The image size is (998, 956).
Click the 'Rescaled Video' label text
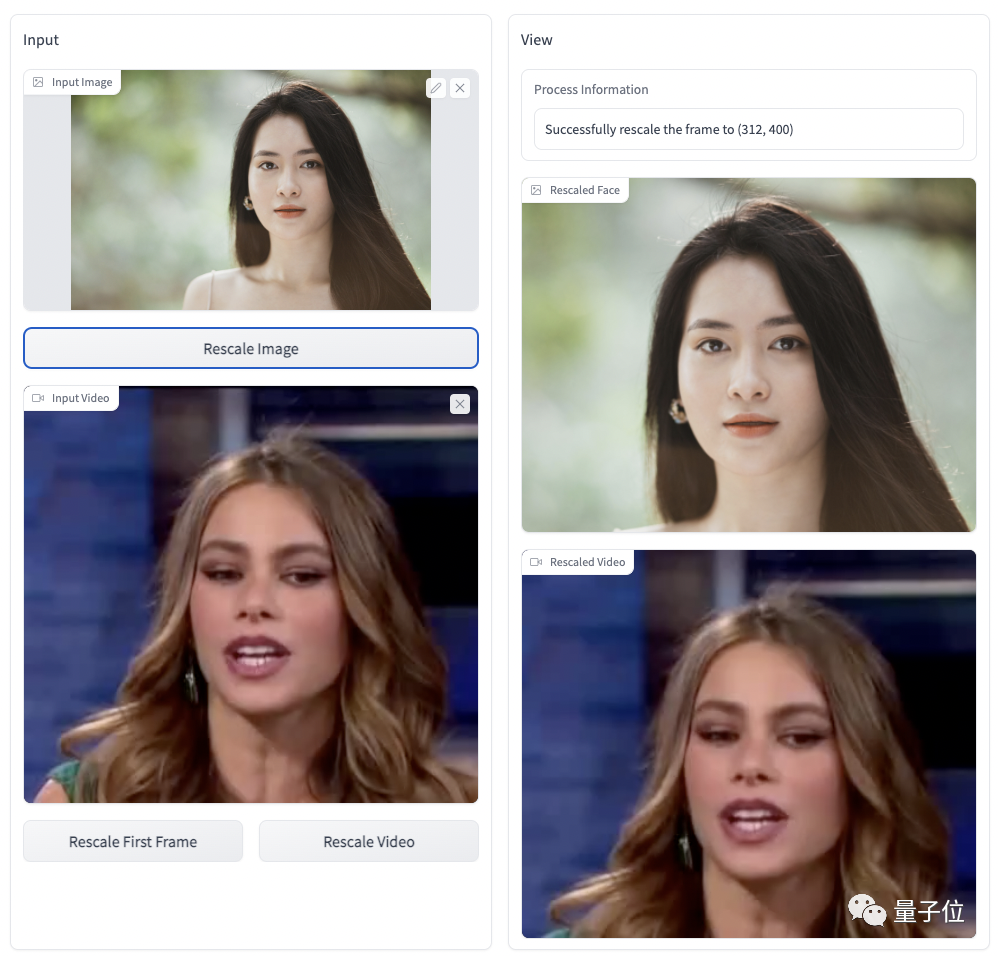pos(587,562)
